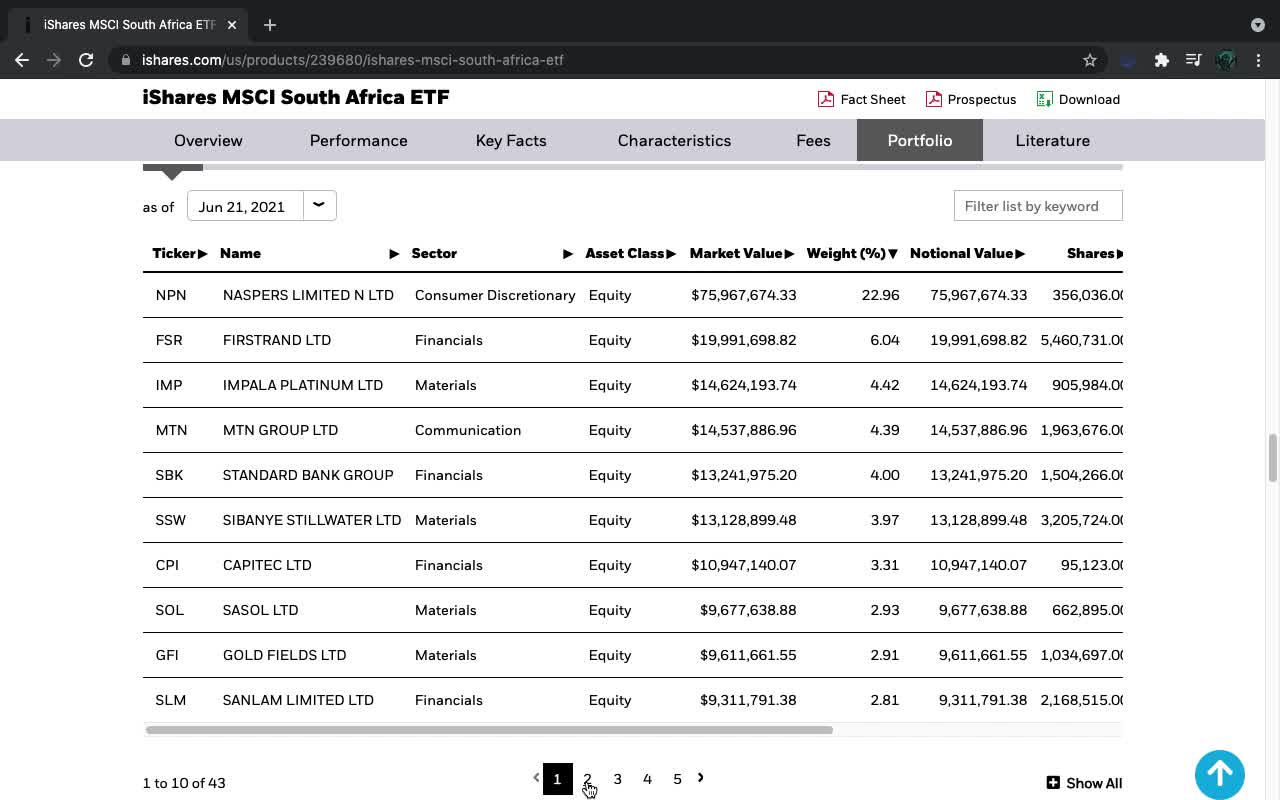The width and height of the screenshot is (1280, 800).
Task: Click weight 22.96 cell
Action: pyautogui.click(x=881, y=295)
